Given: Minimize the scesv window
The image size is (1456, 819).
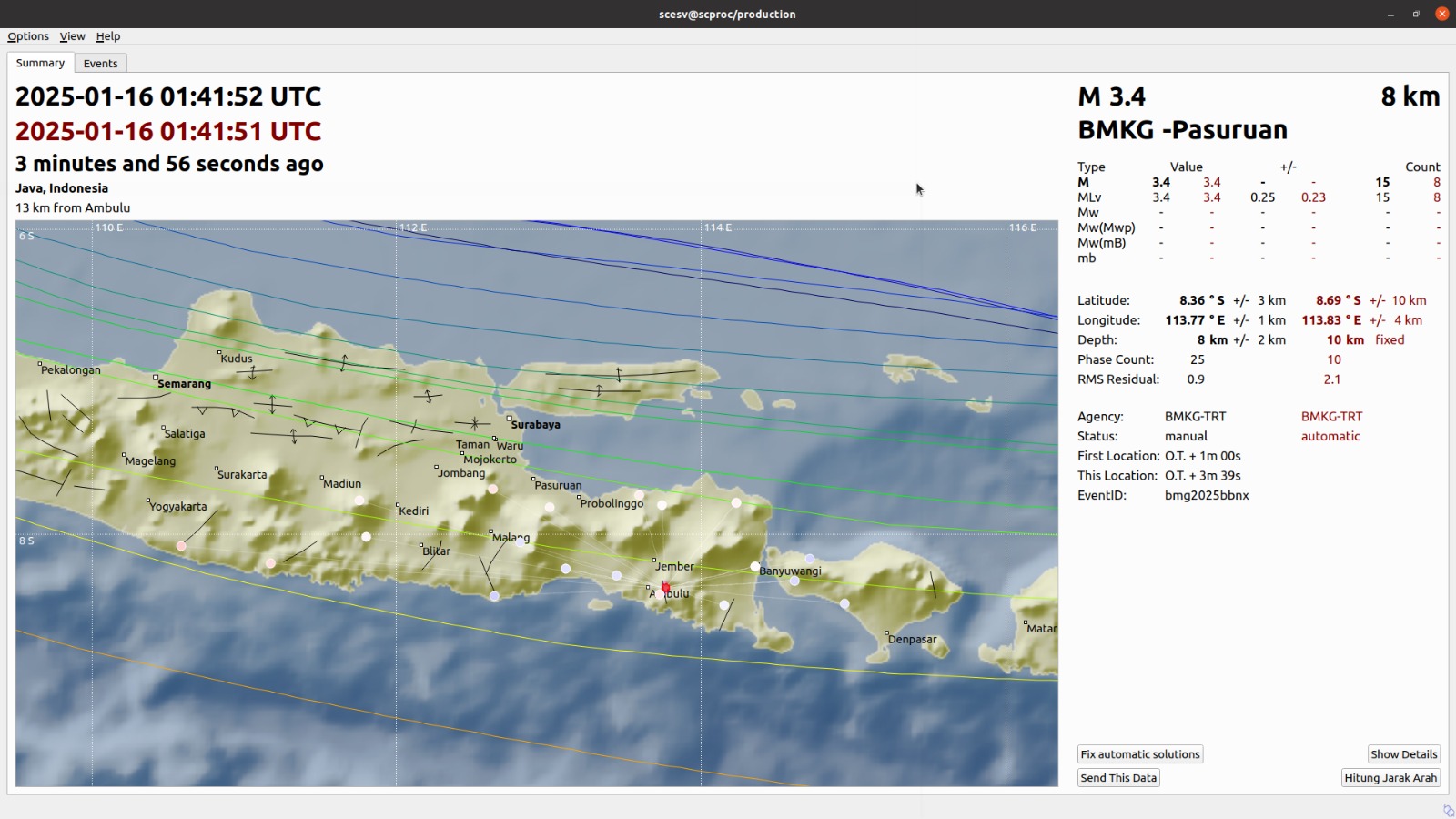Looking at the screenshot, I should [1390, 14].
